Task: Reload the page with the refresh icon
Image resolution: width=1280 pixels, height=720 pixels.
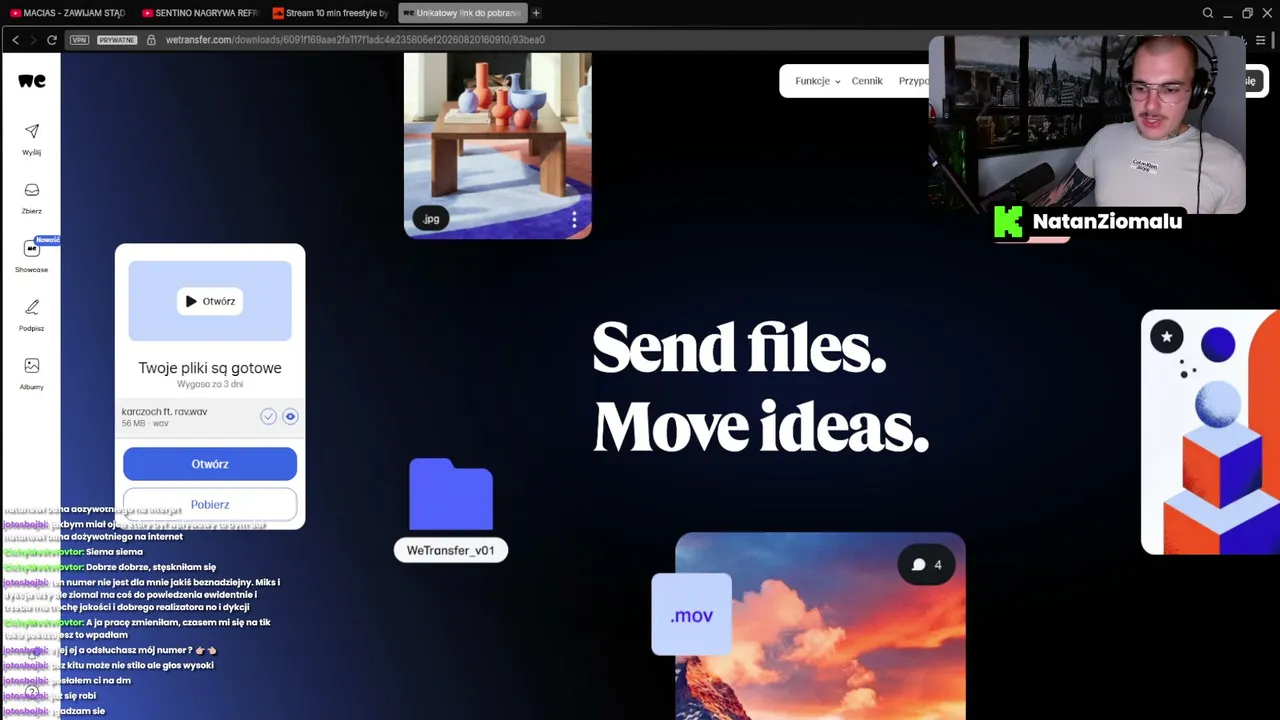Action: (x=52, y=40)
